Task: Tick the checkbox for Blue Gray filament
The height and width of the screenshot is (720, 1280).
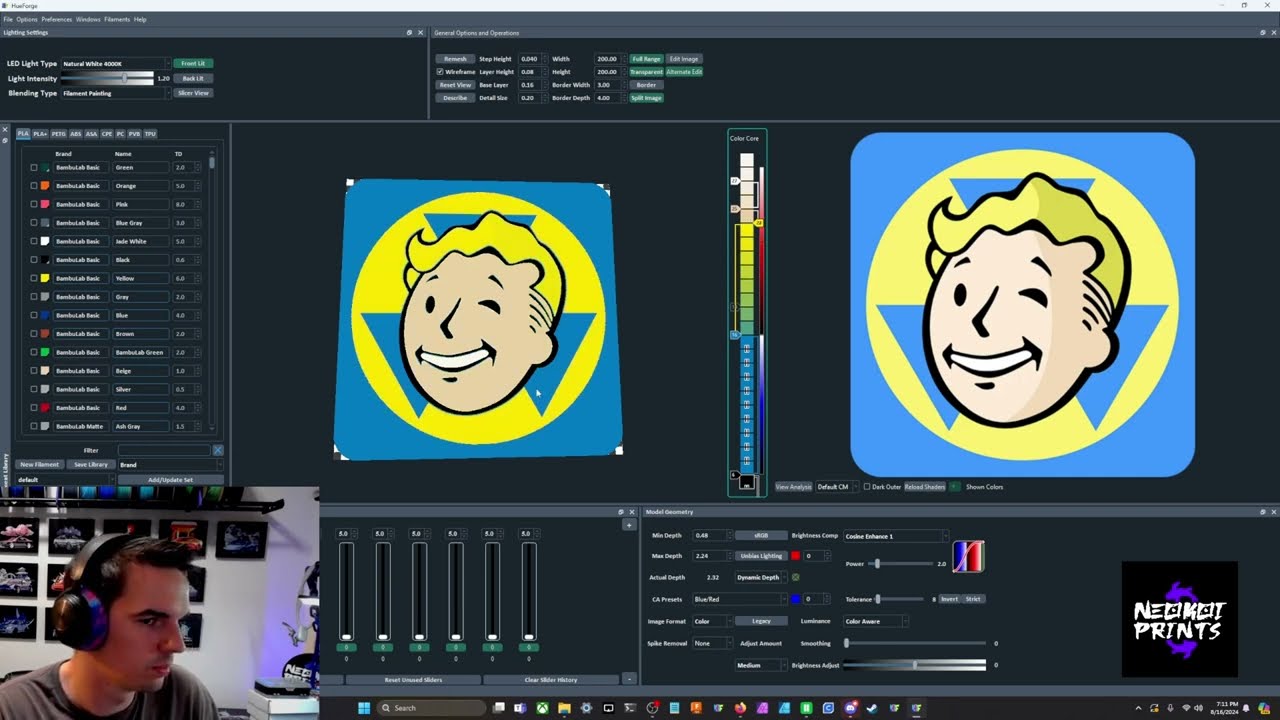Action: click(34, 223)
